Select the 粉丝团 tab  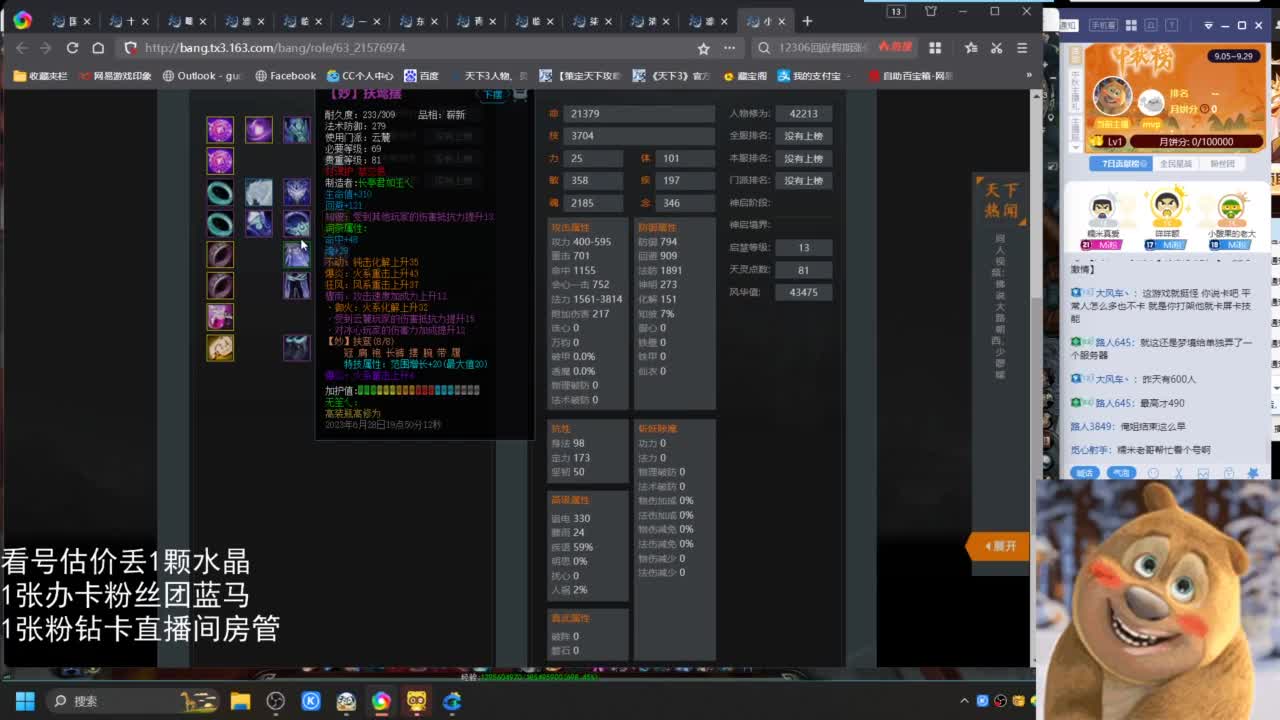(1223, 164)
